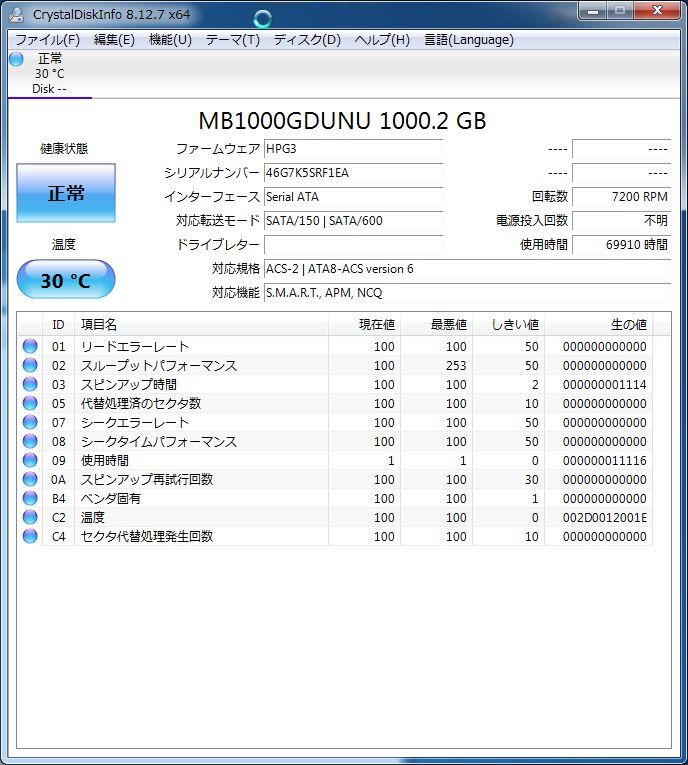This screenshot has width=688, height=765.
Task: Click the firmware field showing HPG3
Action: pyautogui.click(x=352, y=149)
